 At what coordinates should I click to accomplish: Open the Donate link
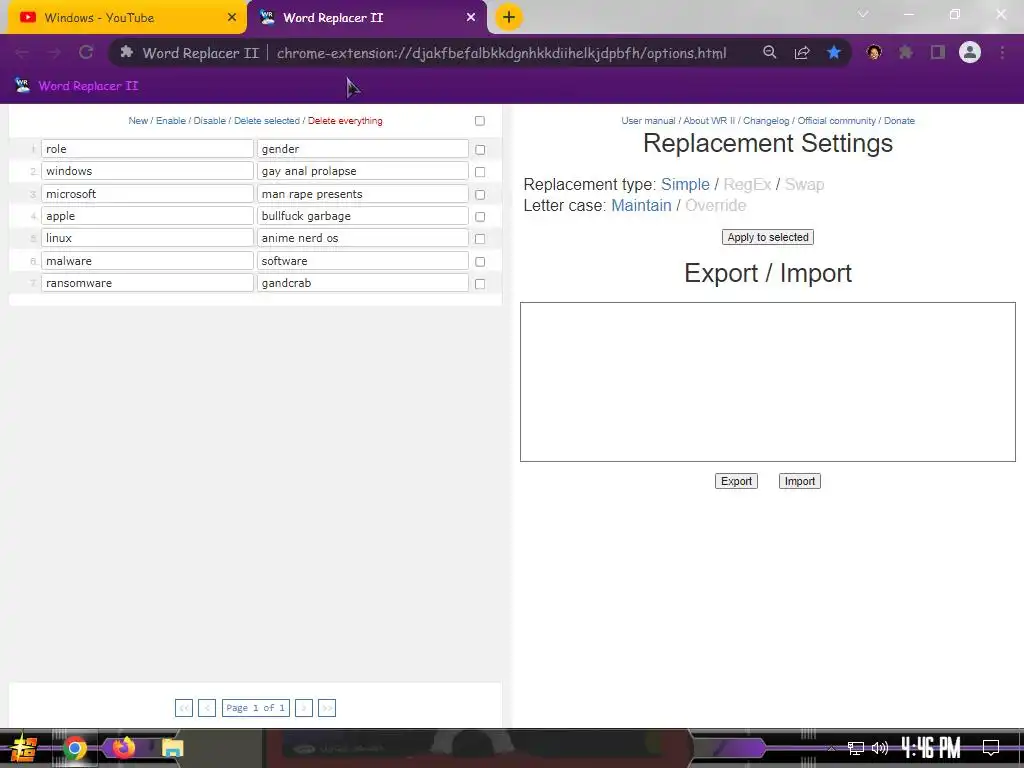pos(899,121)
